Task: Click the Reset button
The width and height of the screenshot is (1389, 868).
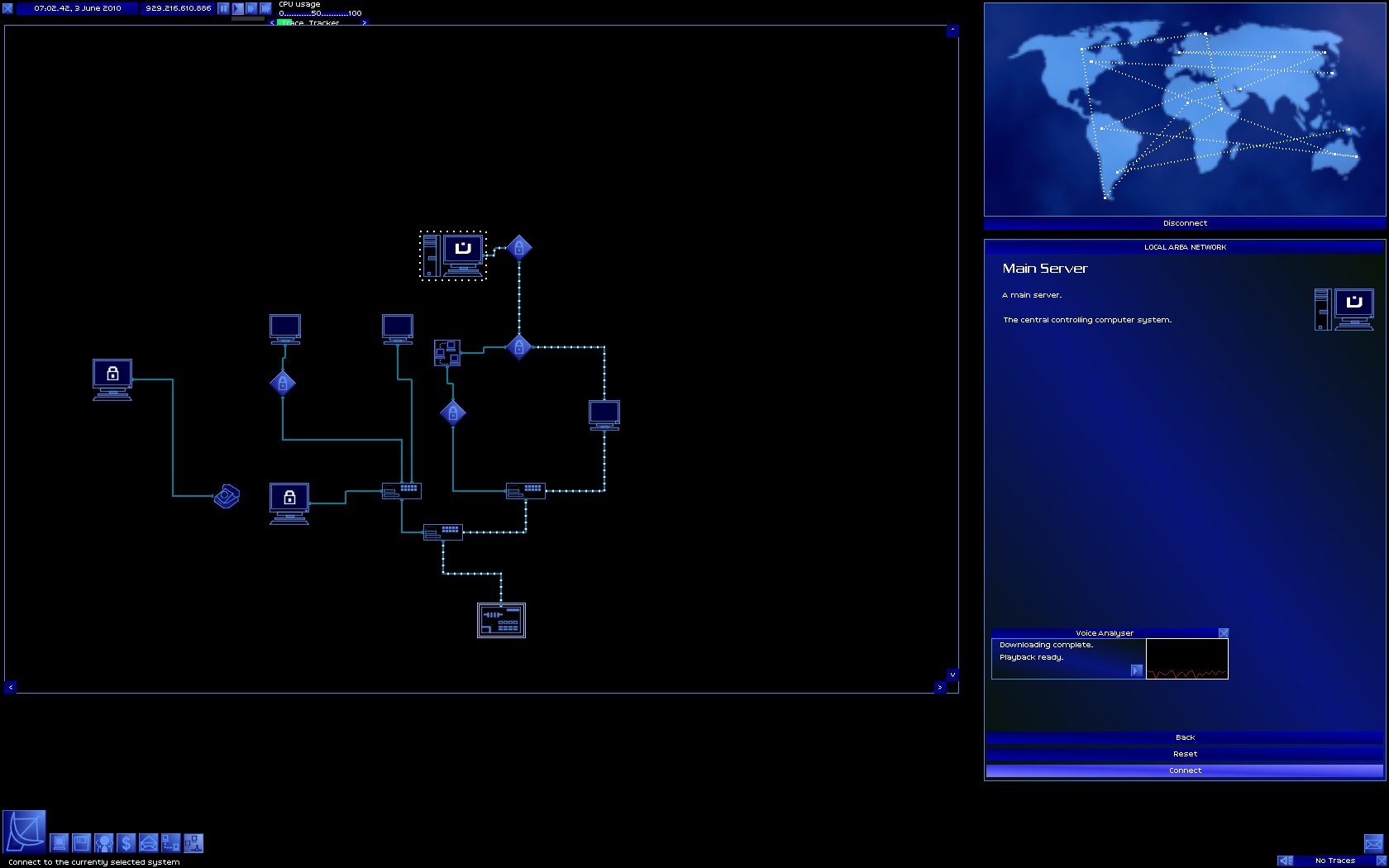Action: 1185,754
